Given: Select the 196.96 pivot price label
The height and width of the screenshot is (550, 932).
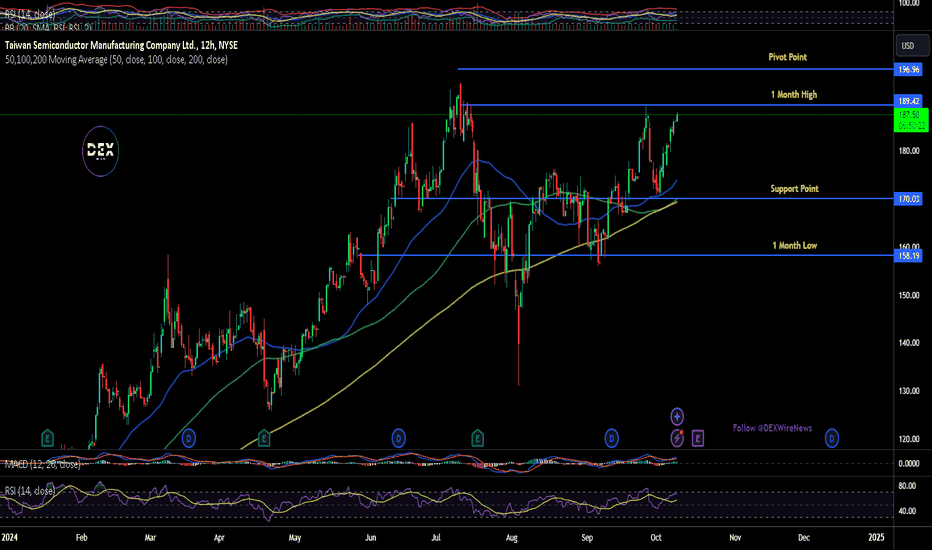Looking at the screenshot, I should [x=908, y=70].
